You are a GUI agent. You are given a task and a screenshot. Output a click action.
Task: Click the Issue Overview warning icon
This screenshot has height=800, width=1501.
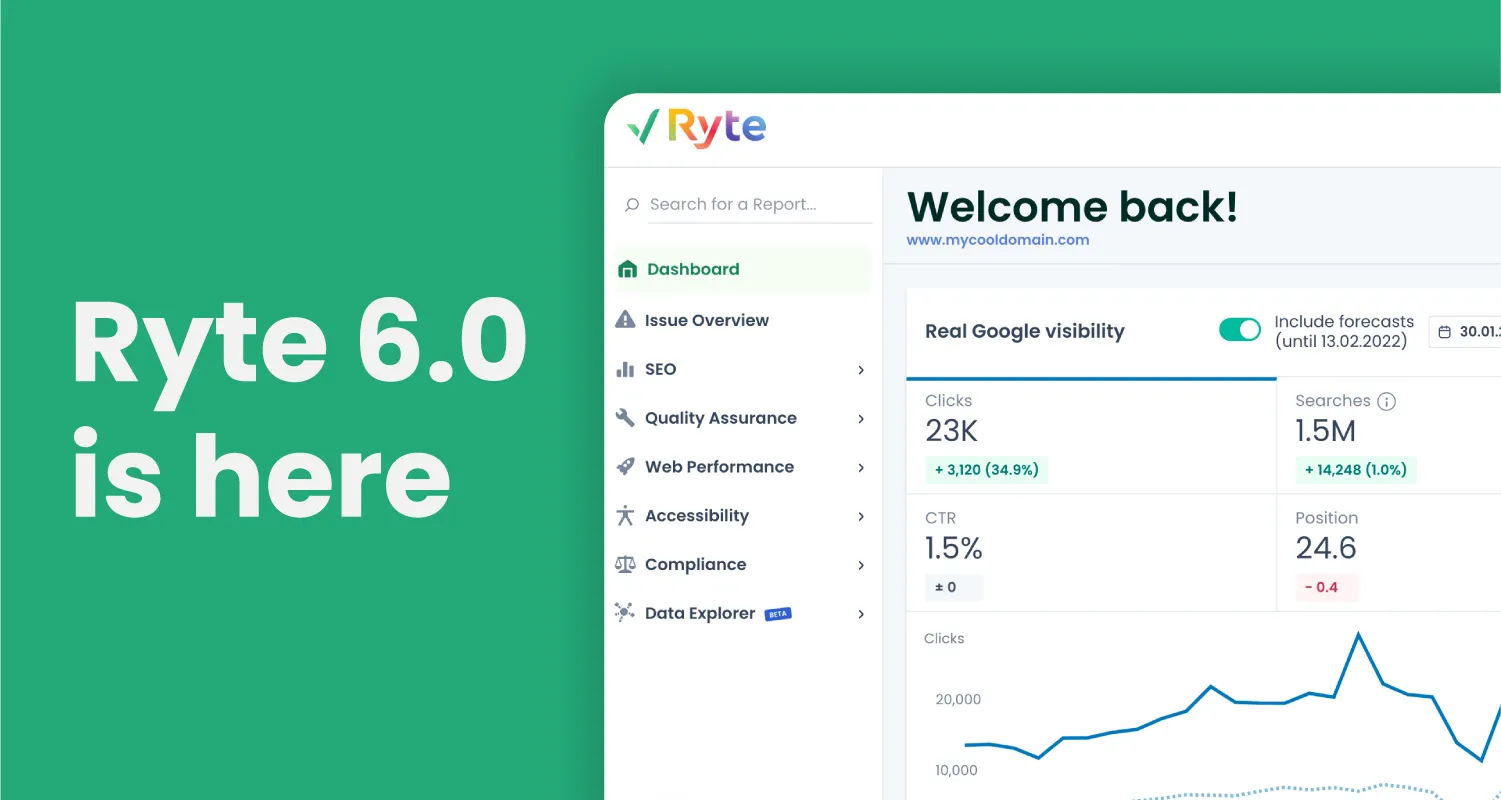coord(625,320)
